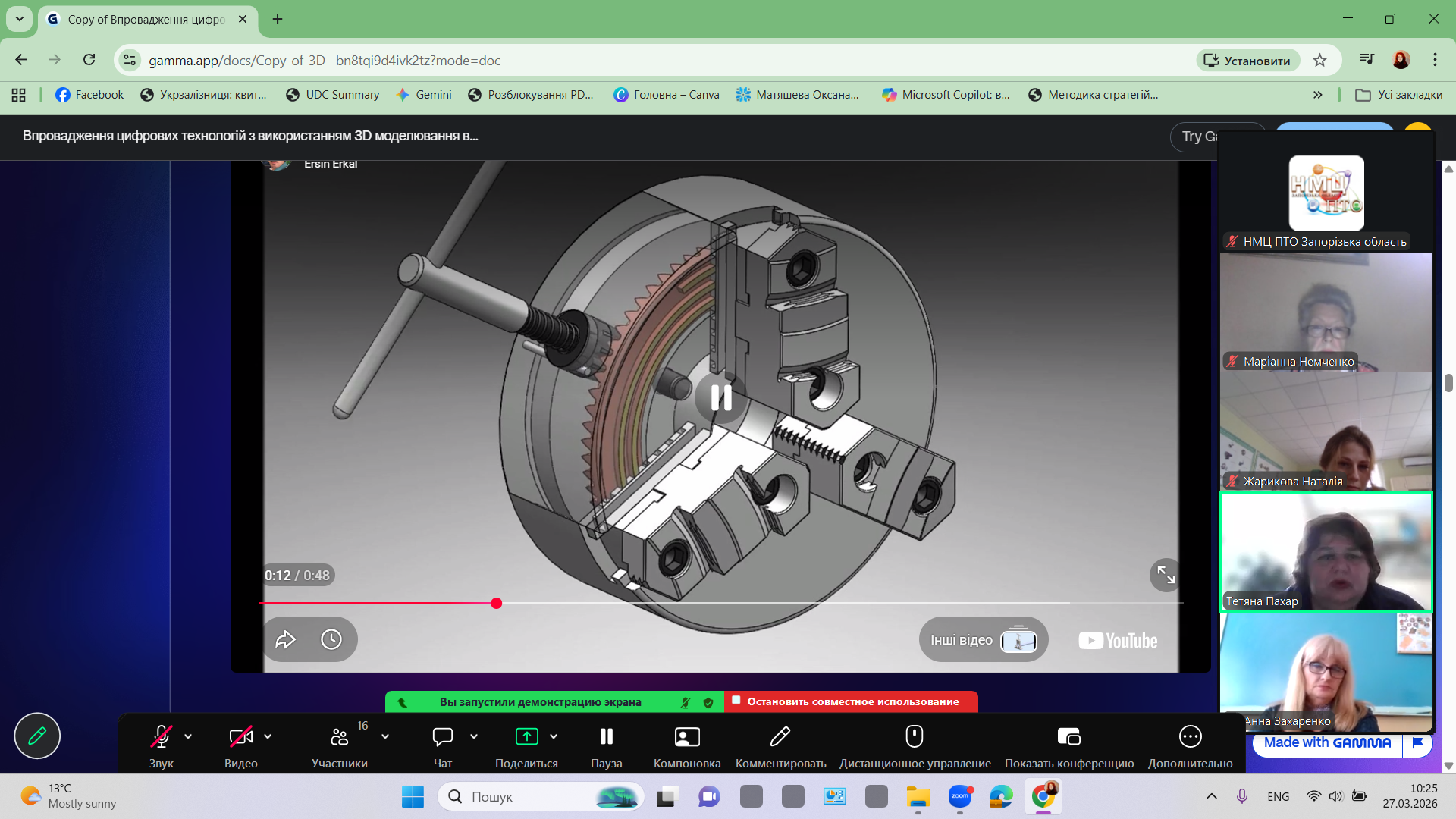Expand share options arrow next to Поделиться
Screen dimensions: 1456x819
click(x=554, y=736)
